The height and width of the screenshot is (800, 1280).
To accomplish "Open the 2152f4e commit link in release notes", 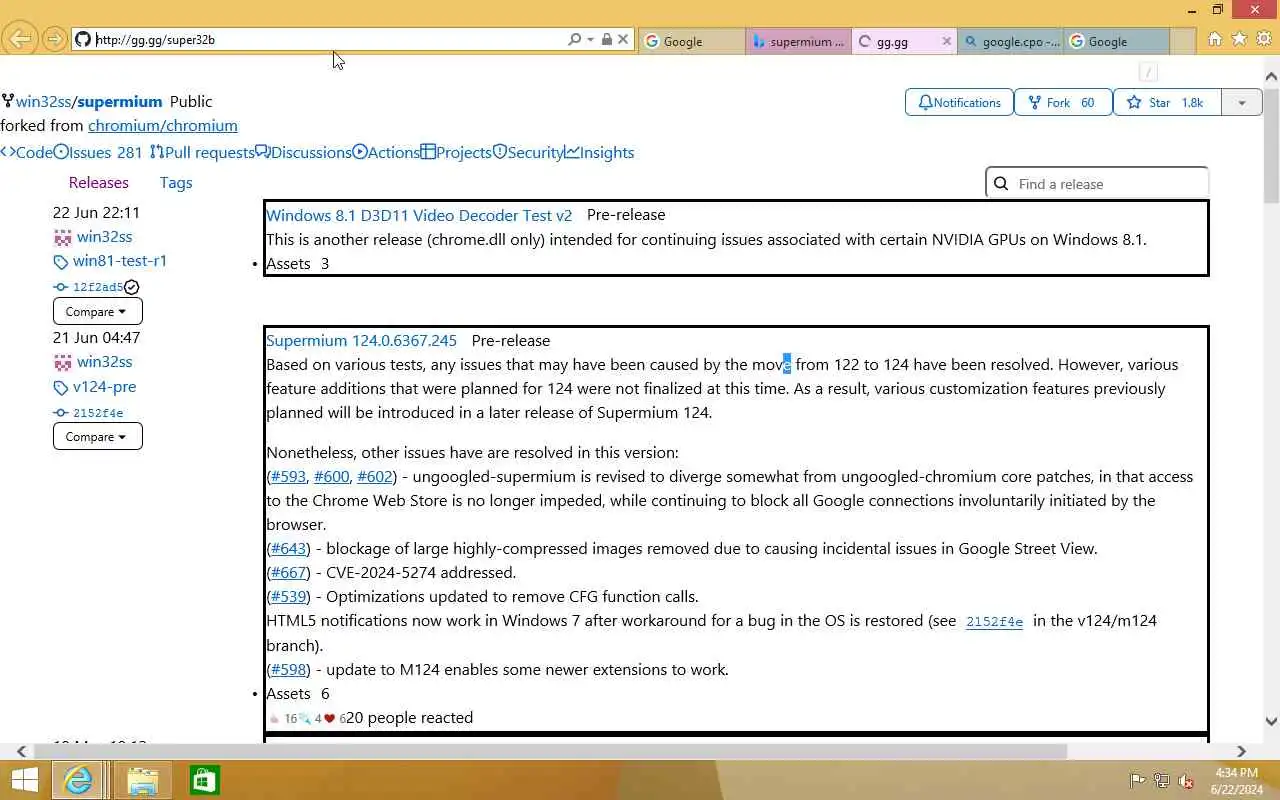I will (x=994, y=622).
